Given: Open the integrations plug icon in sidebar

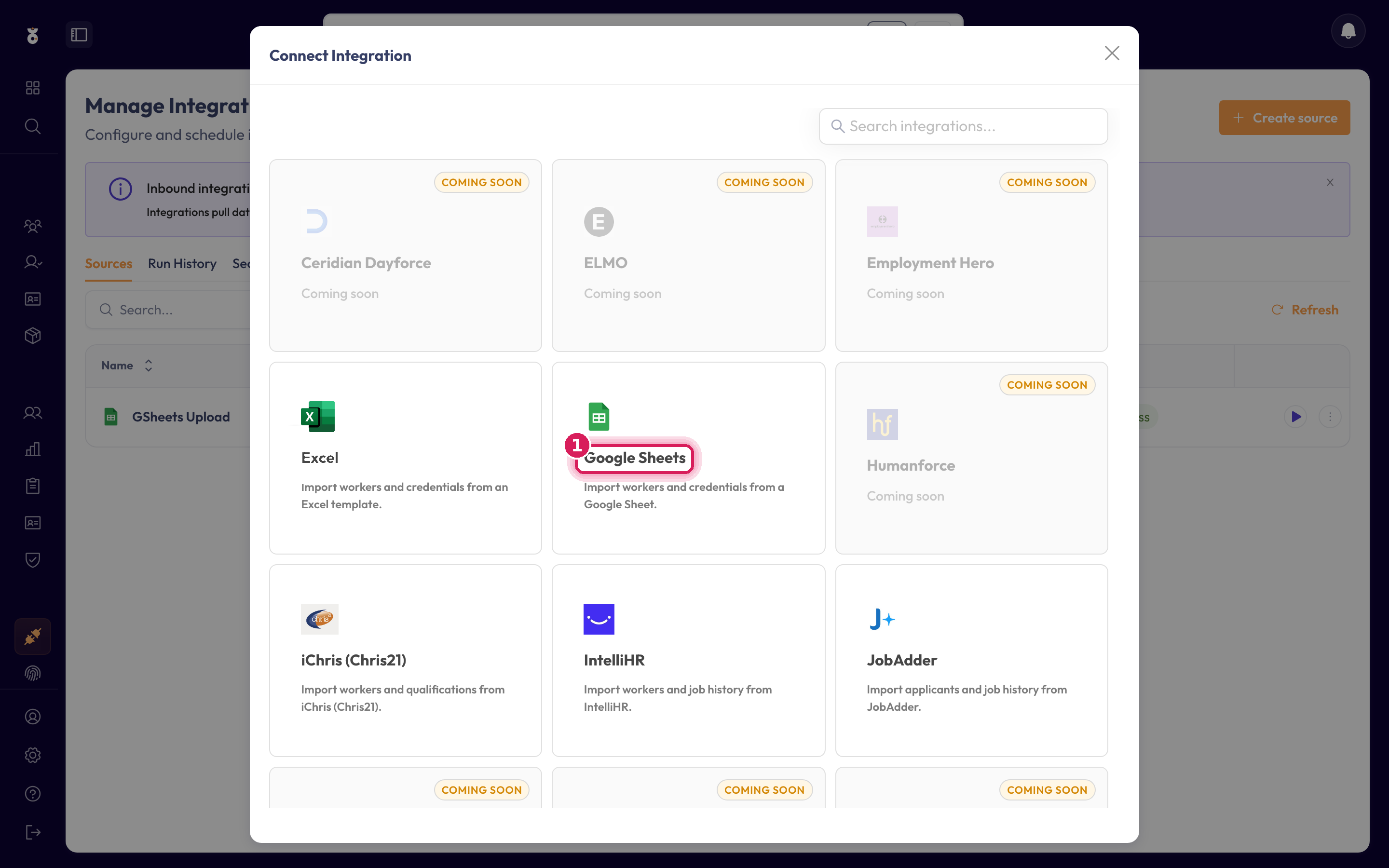Looking at the screenshot, I should coord(33,636).
